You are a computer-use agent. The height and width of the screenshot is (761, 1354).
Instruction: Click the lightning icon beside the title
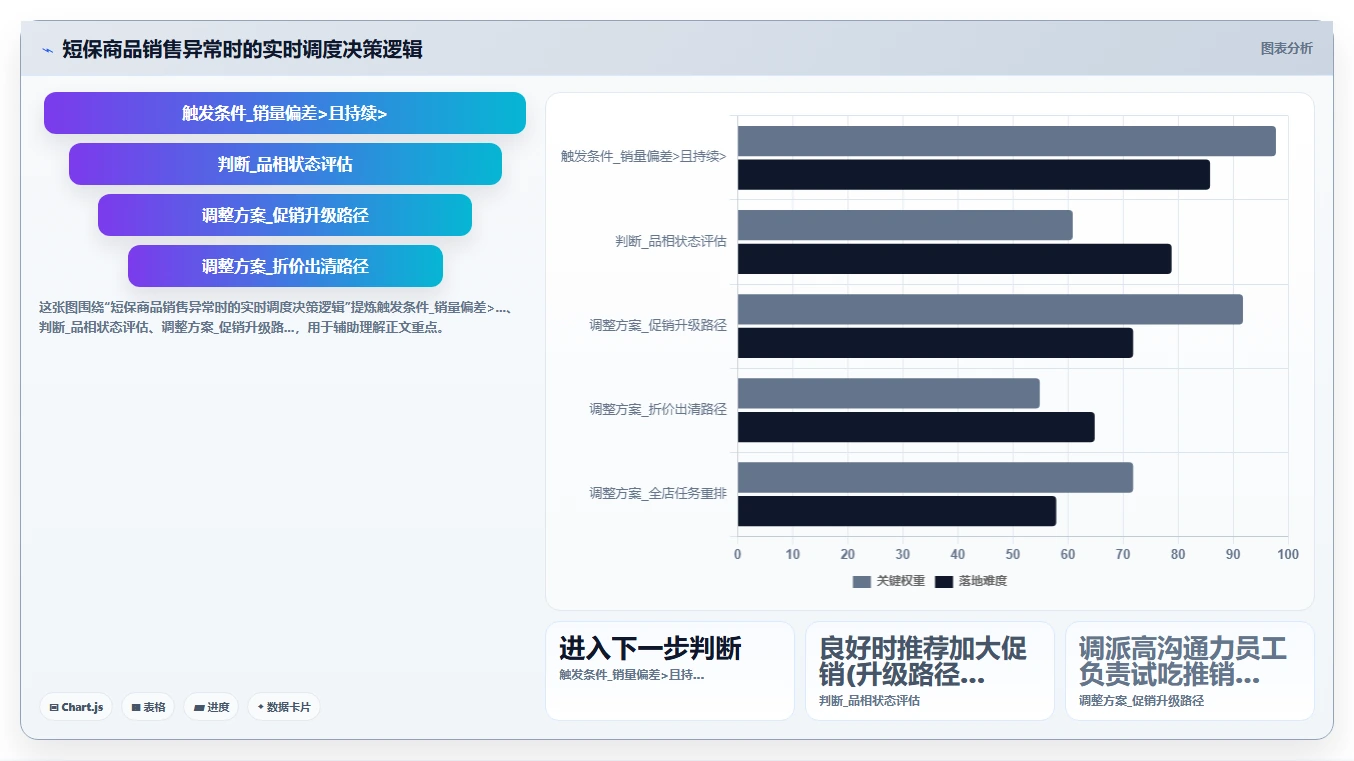[x=47, y=50]
